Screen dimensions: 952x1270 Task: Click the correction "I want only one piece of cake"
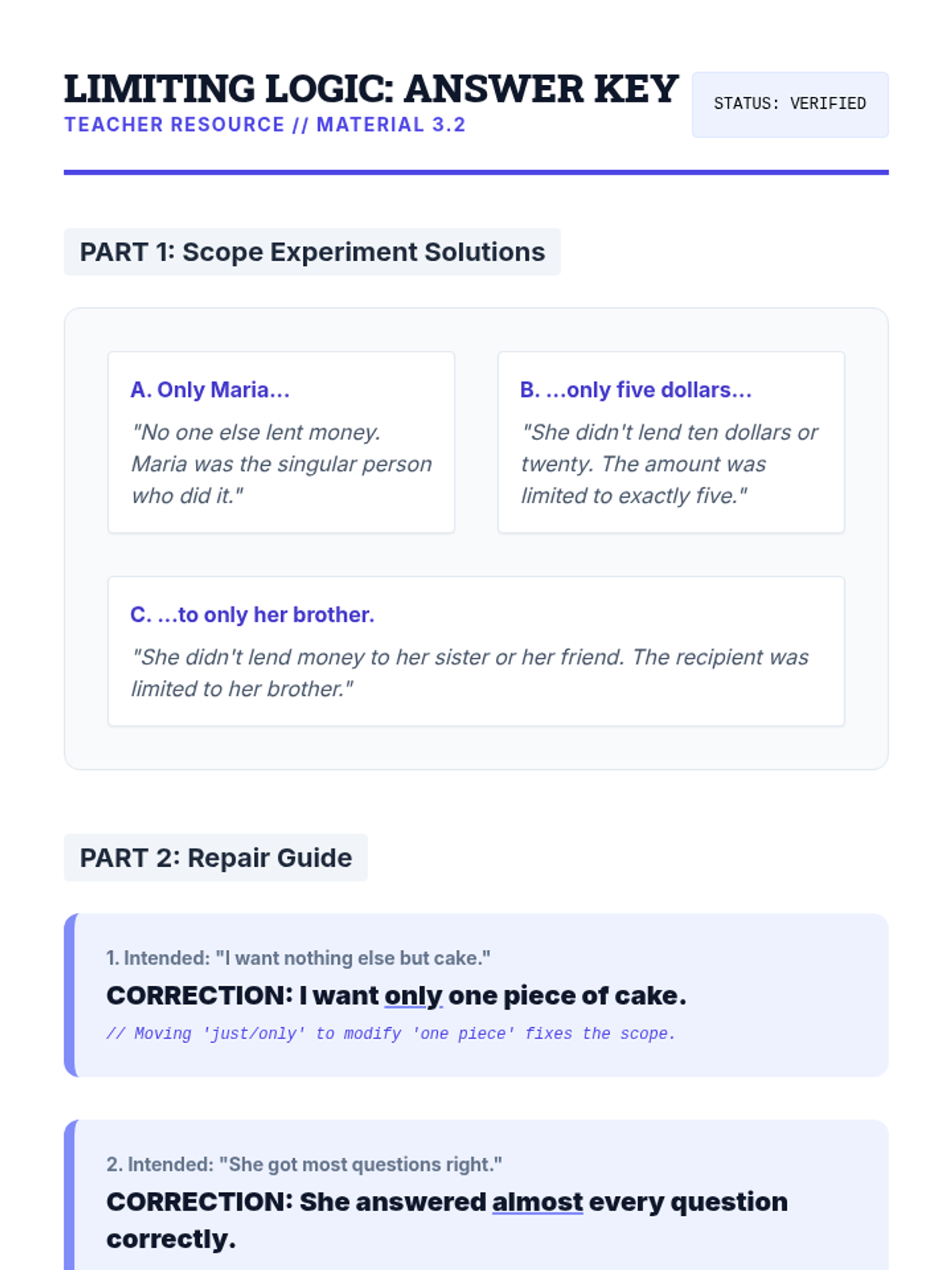click(x=396, y=995)
